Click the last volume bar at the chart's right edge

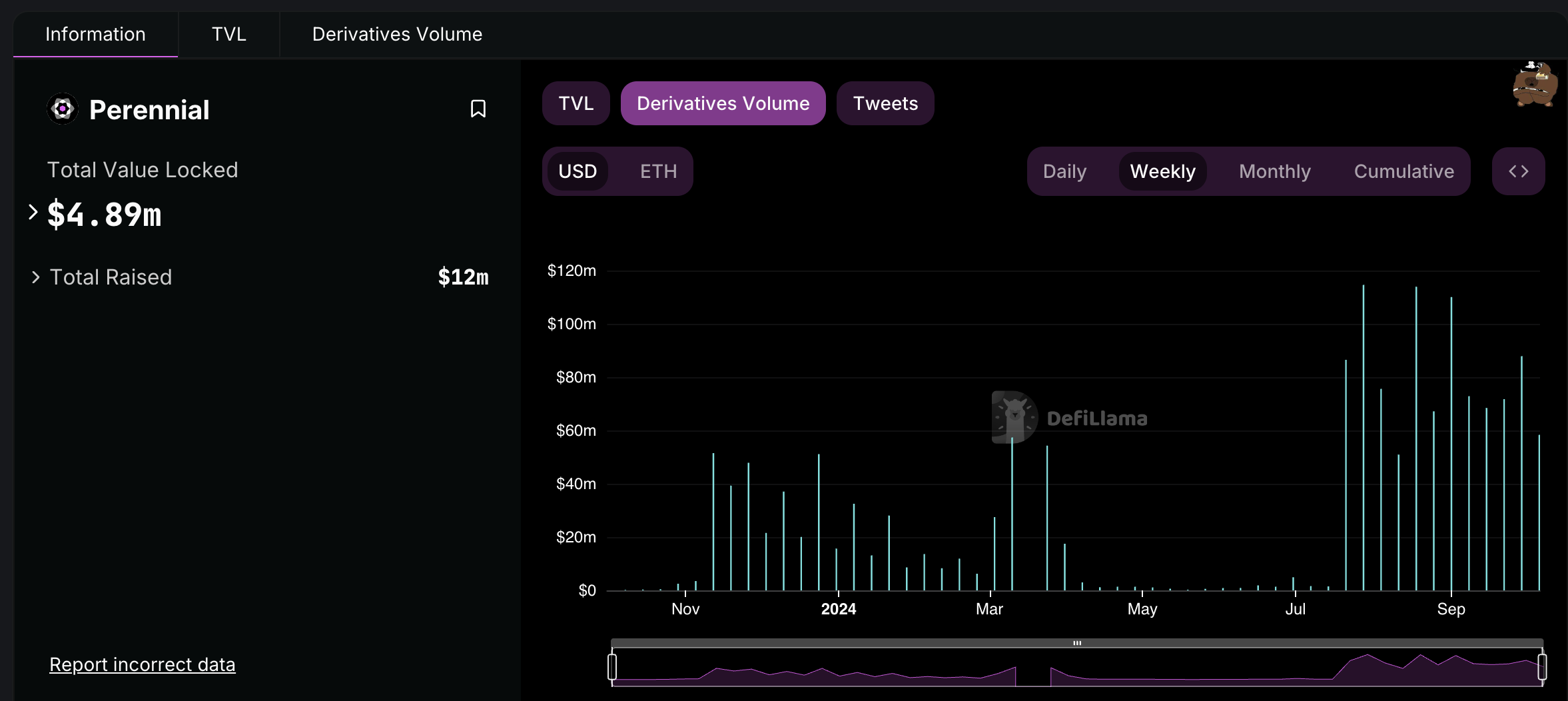pyautogui.click(x=1539, y=512)
